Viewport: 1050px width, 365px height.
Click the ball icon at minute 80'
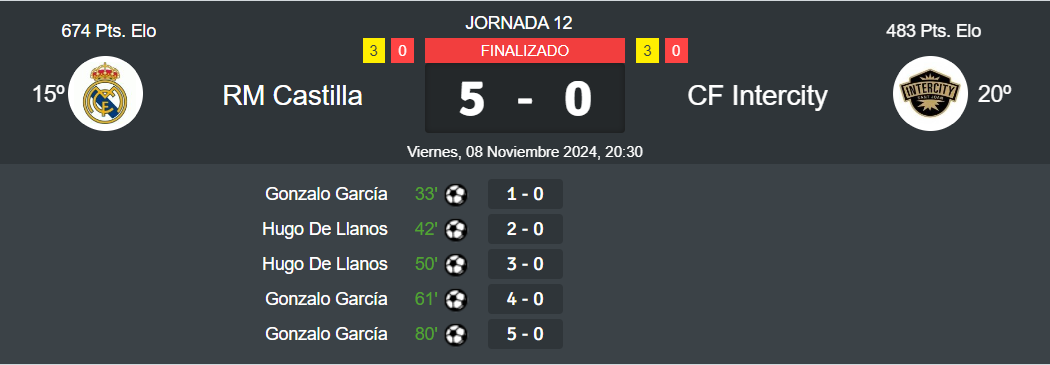pos(456,334)
